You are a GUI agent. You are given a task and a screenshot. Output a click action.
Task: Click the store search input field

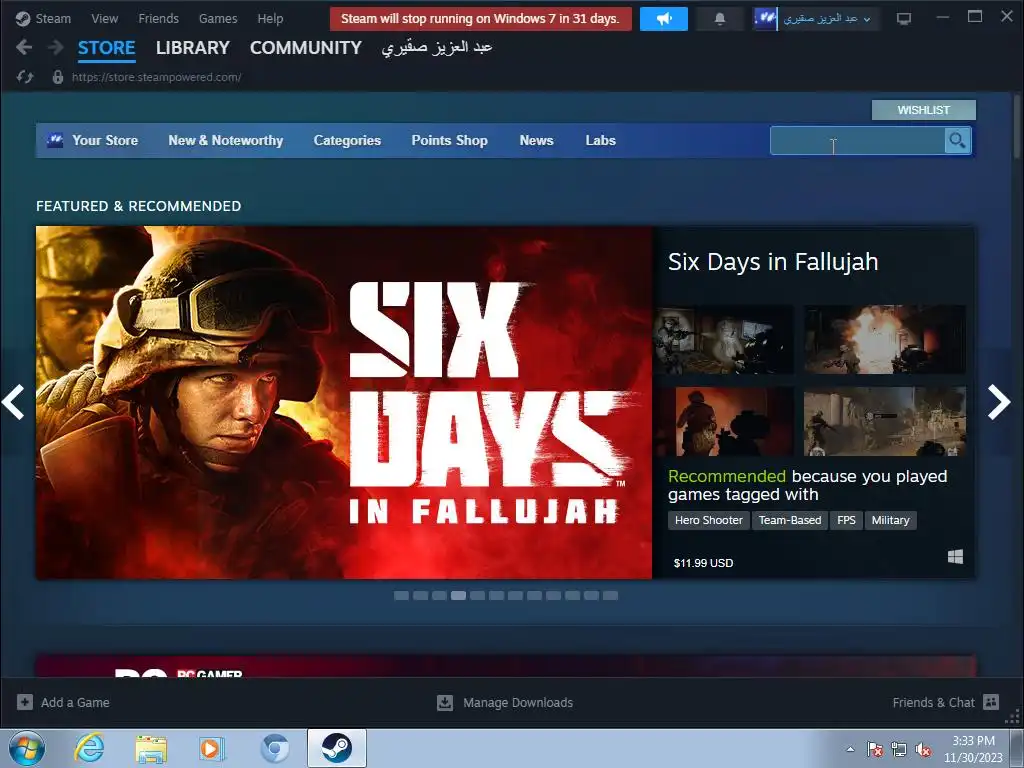857,140
